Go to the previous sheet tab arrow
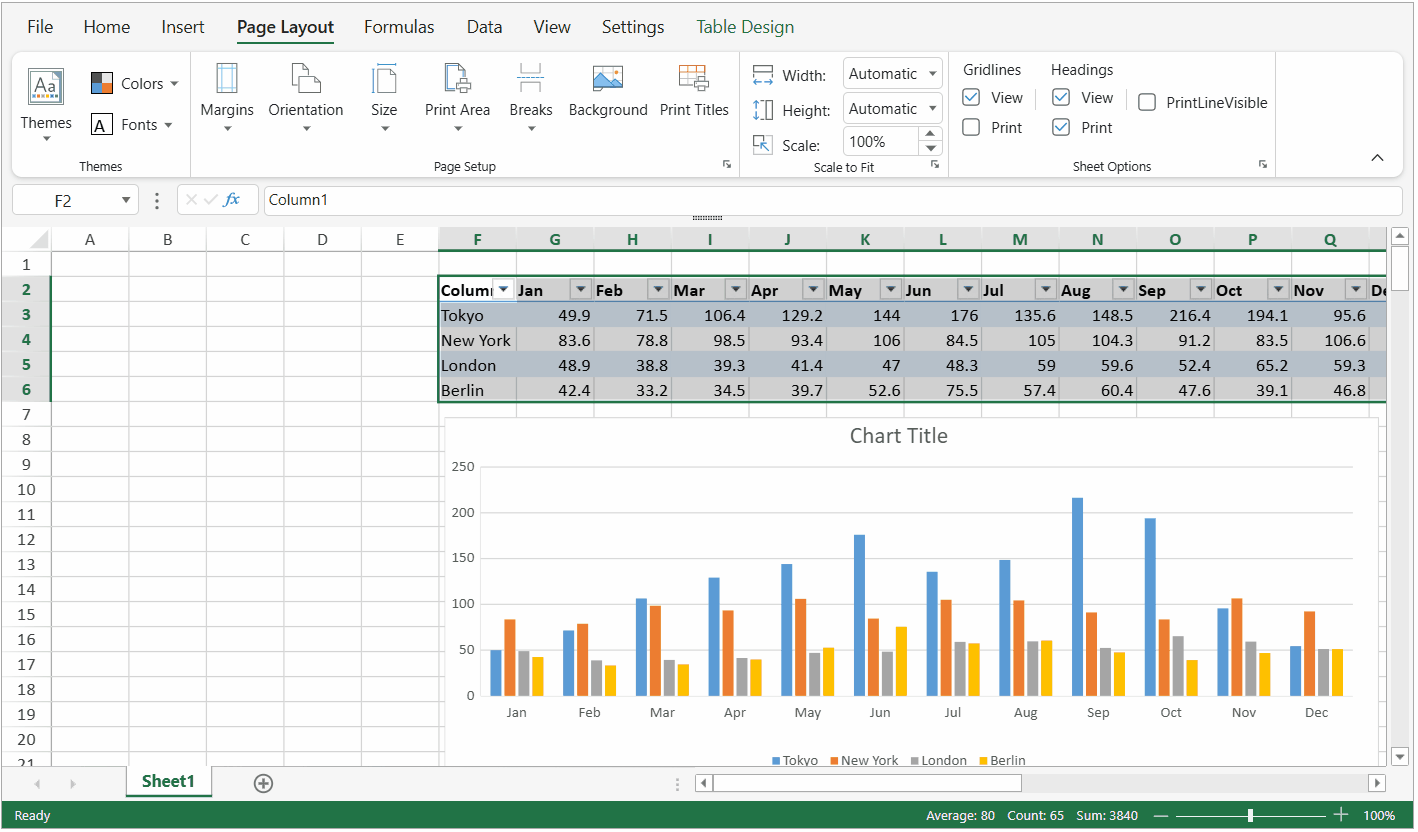This screenshot has width=1418, height=832. tap(38, 784)
